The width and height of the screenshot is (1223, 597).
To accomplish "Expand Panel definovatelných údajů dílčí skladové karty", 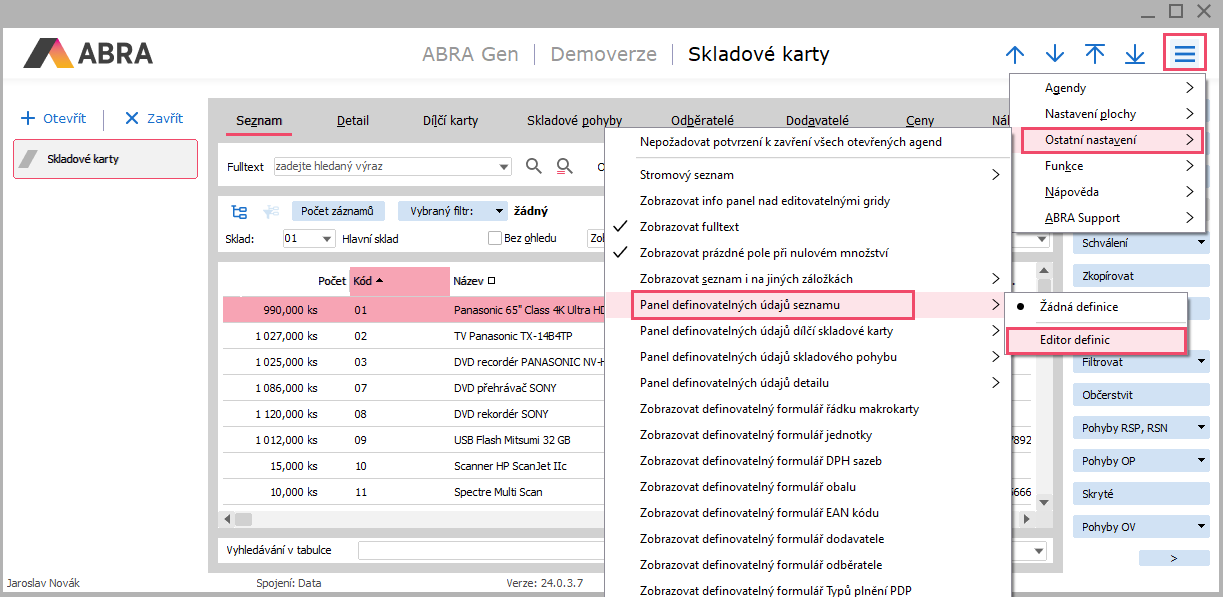I will [807, 331].
